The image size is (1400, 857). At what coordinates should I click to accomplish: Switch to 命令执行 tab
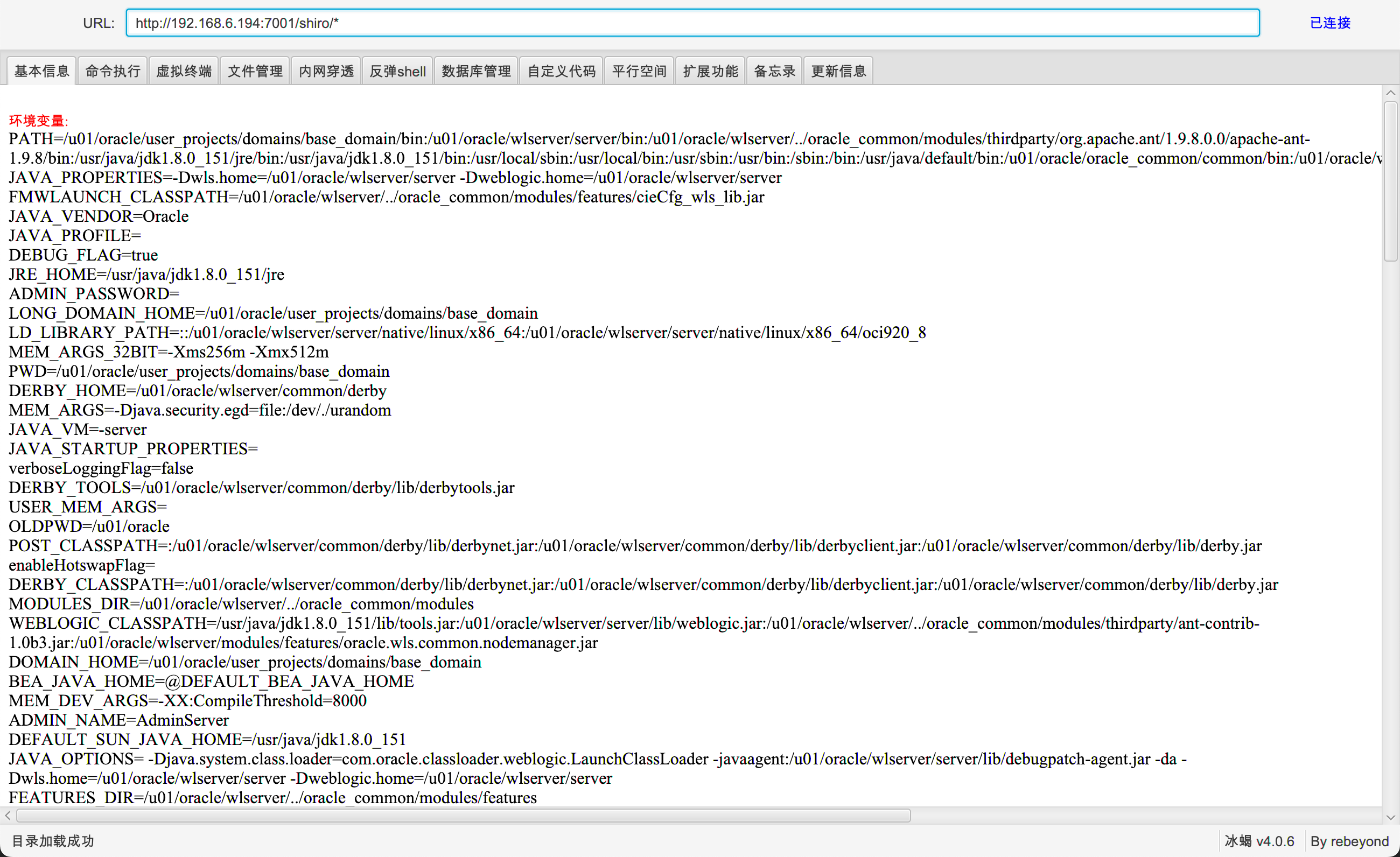click(x=113, y=71)
